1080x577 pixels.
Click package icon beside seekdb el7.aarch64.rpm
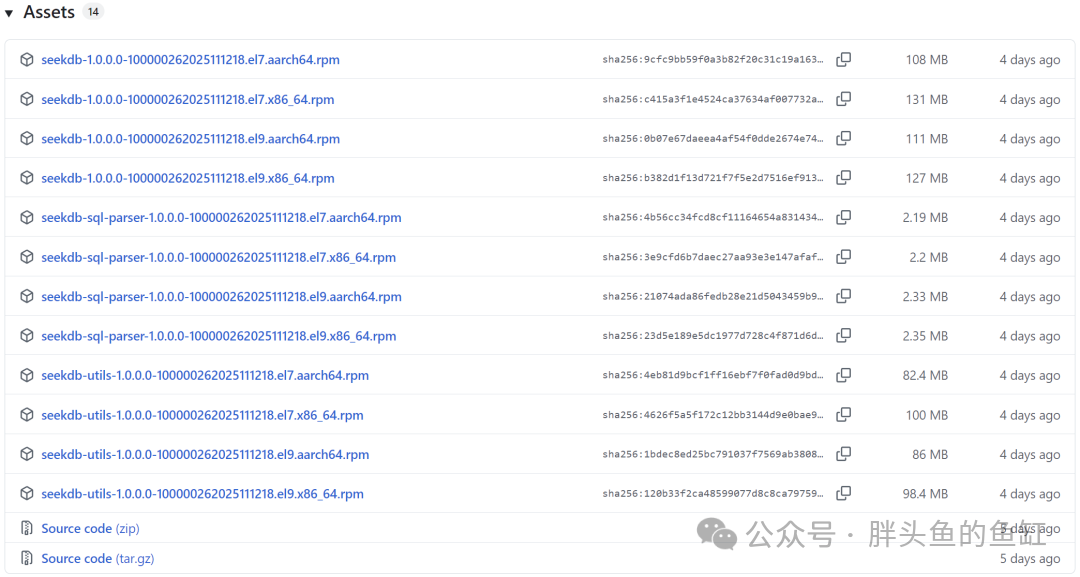pos(27,60)
